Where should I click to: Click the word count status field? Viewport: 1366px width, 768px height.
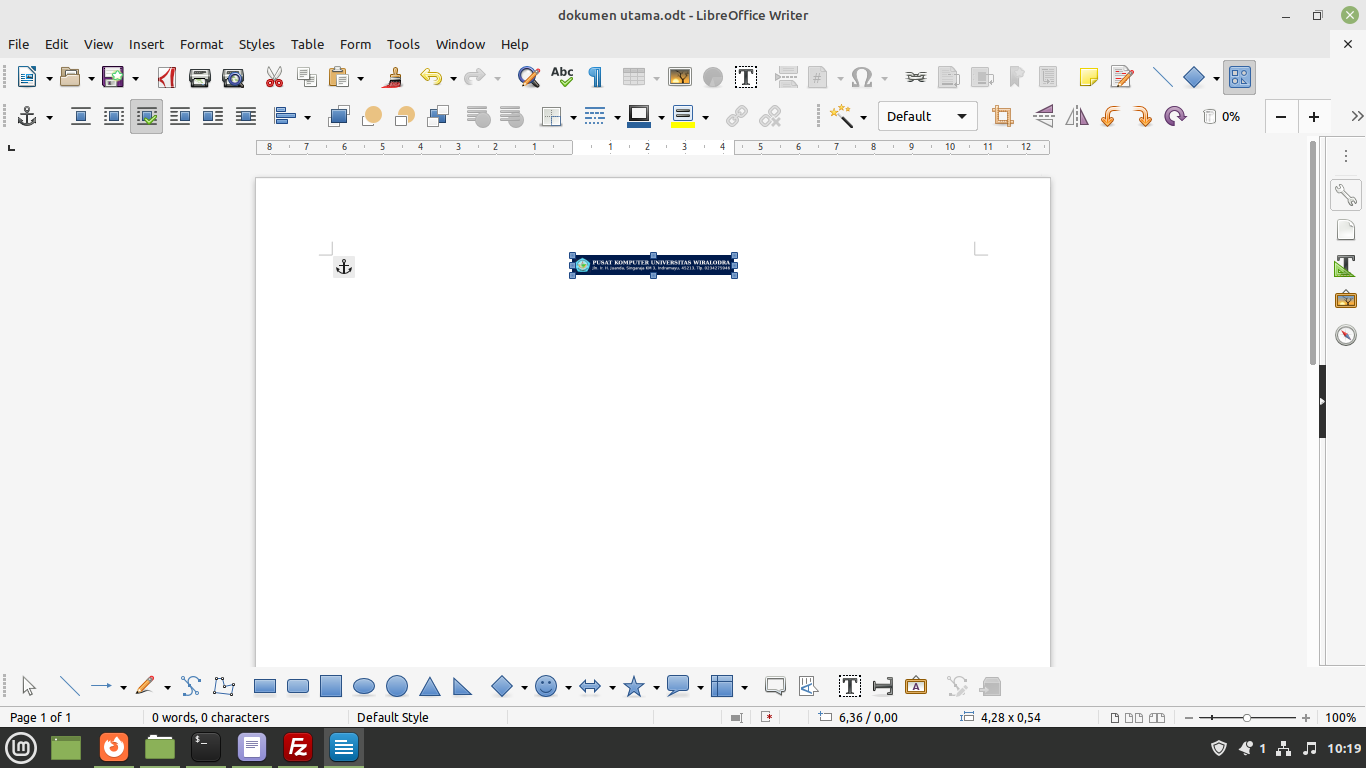click(211, 717)
